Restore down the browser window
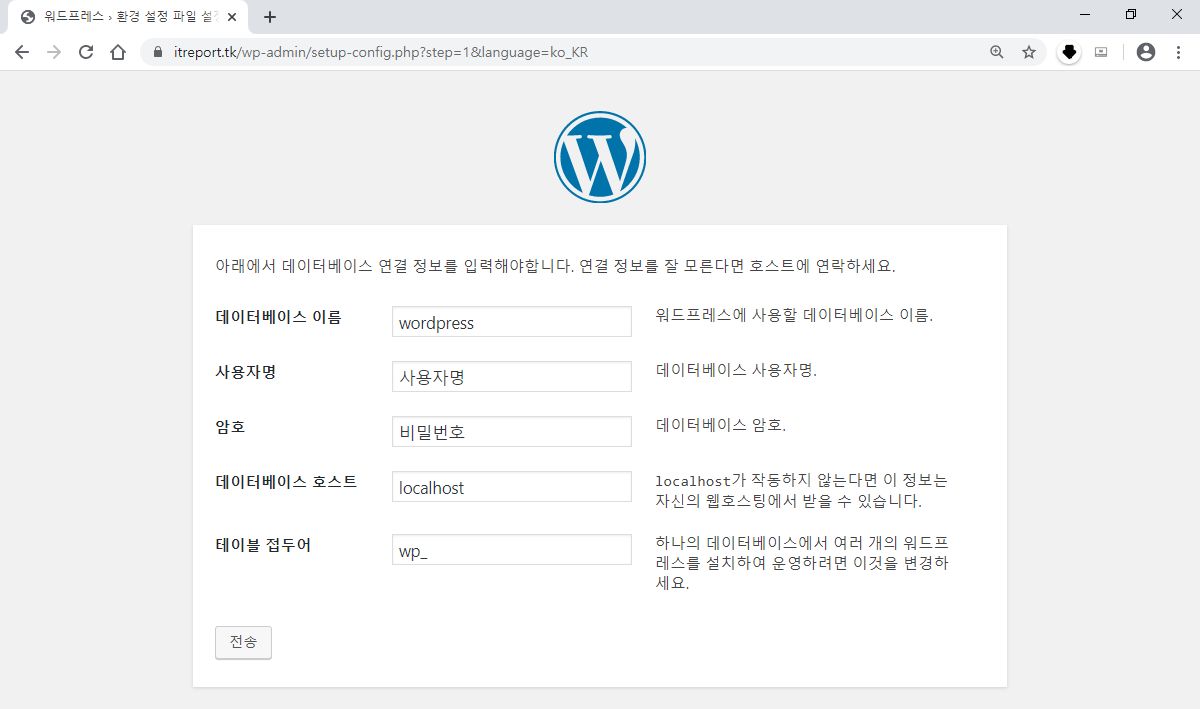Screen dimensions: 1200x709 [1131, 14]
